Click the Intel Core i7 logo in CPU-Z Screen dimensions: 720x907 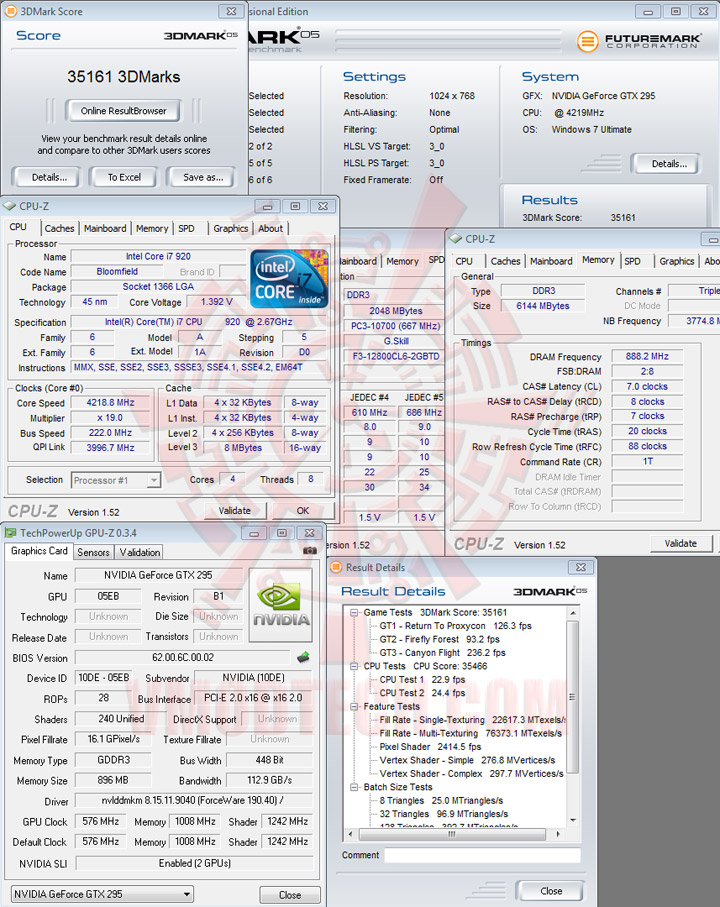click(290, 278)
